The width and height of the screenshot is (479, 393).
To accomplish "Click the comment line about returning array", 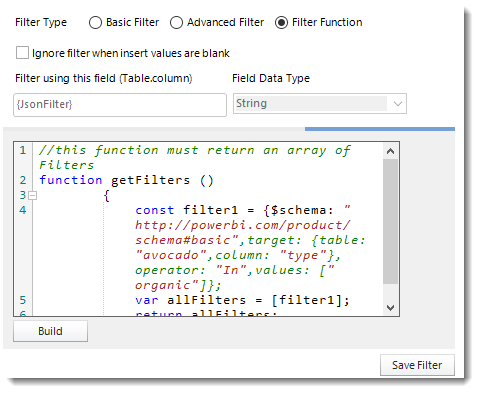I will [195, 157].
